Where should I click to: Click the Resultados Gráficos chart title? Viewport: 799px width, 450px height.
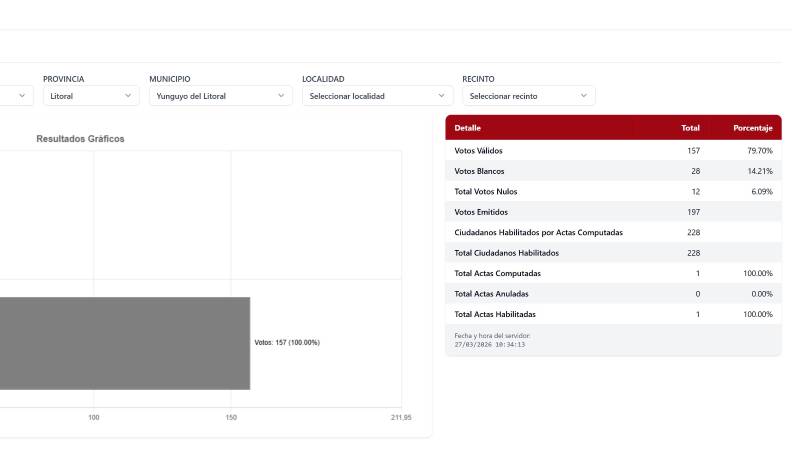pos(80,139)
